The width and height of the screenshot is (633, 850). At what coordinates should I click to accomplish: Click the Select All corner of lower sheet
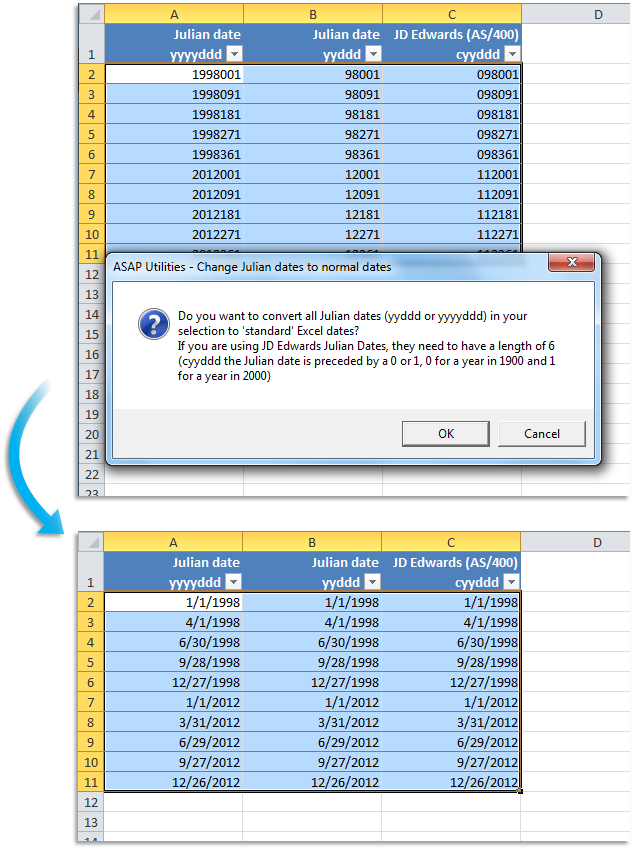pyautogui.click(x=90, y=543)
